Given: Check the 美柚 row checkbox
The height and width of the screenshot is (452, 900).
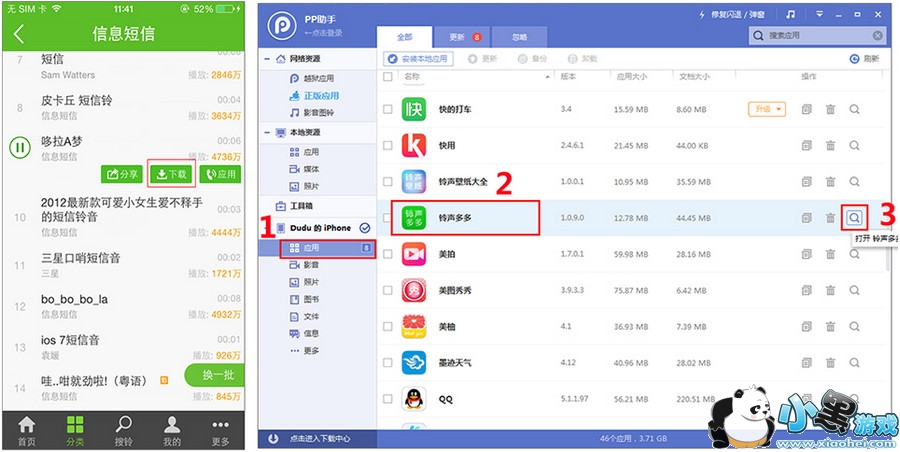Looking at the screenshot, I should pos(388,327).
